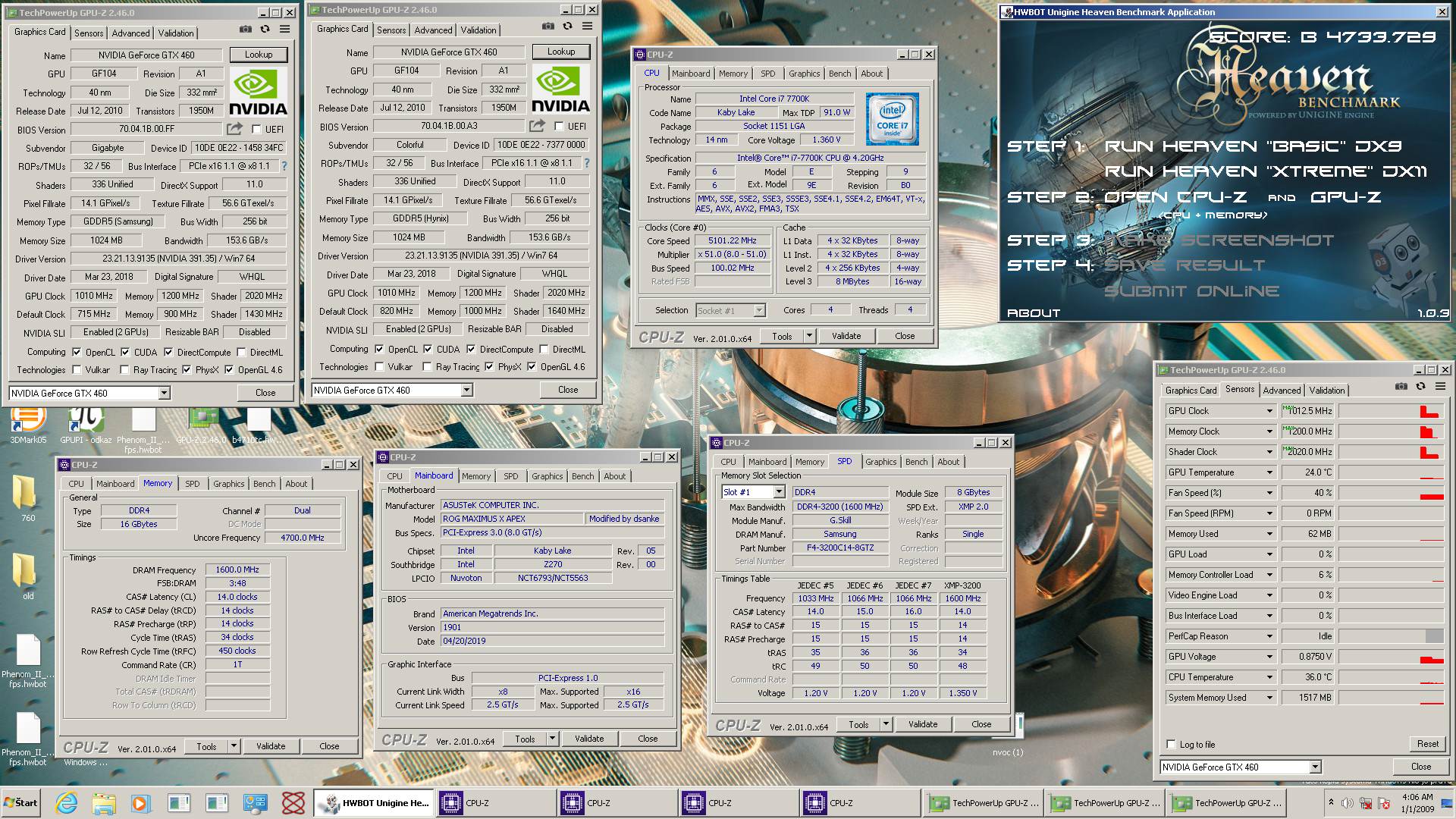Toggle Vulkan checkbox in first GPU-Z window
The image size is (1456, 819).
(x=77, y=370)
